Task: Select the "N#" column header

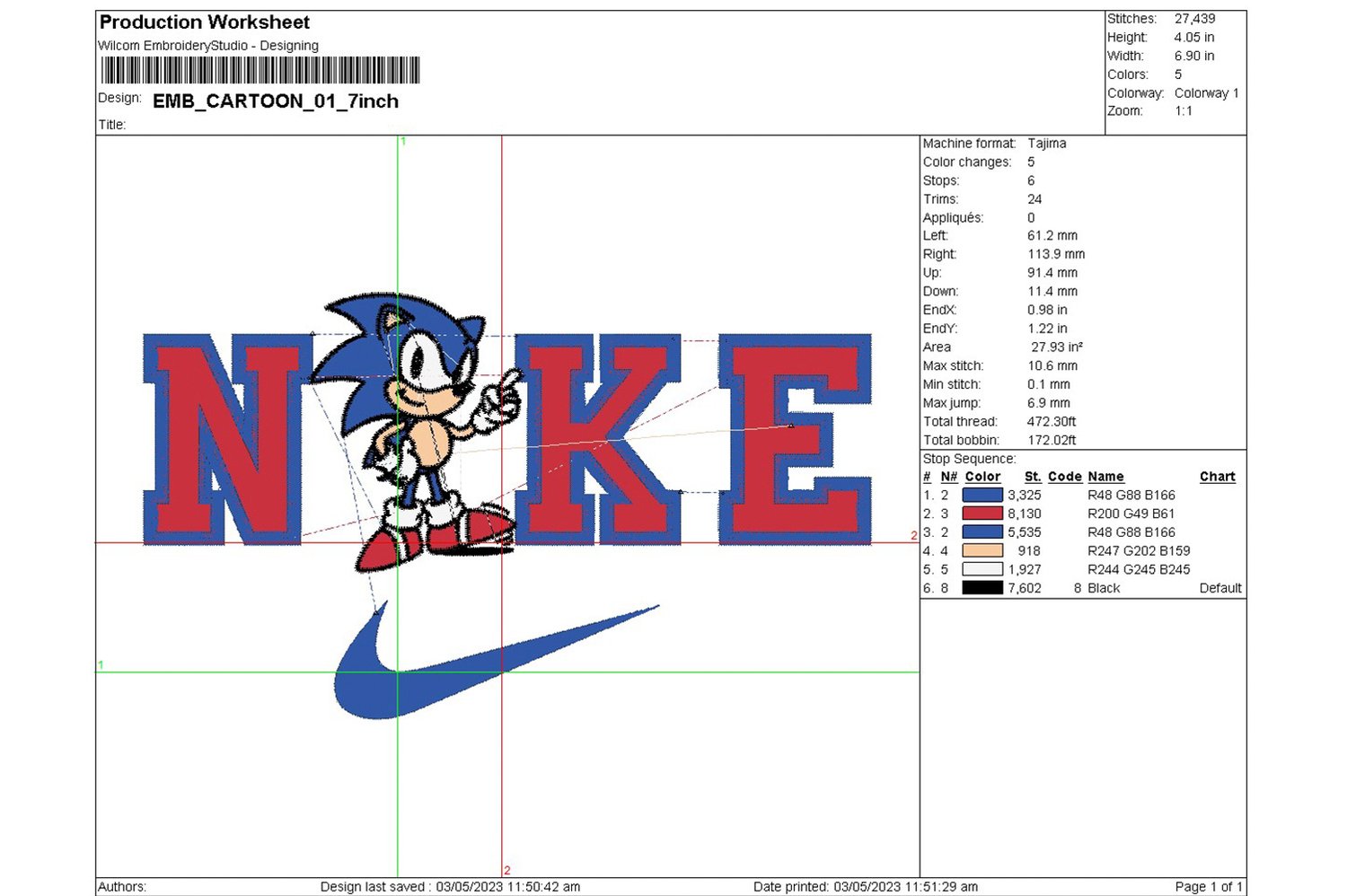Action: (x=949, y=477)
